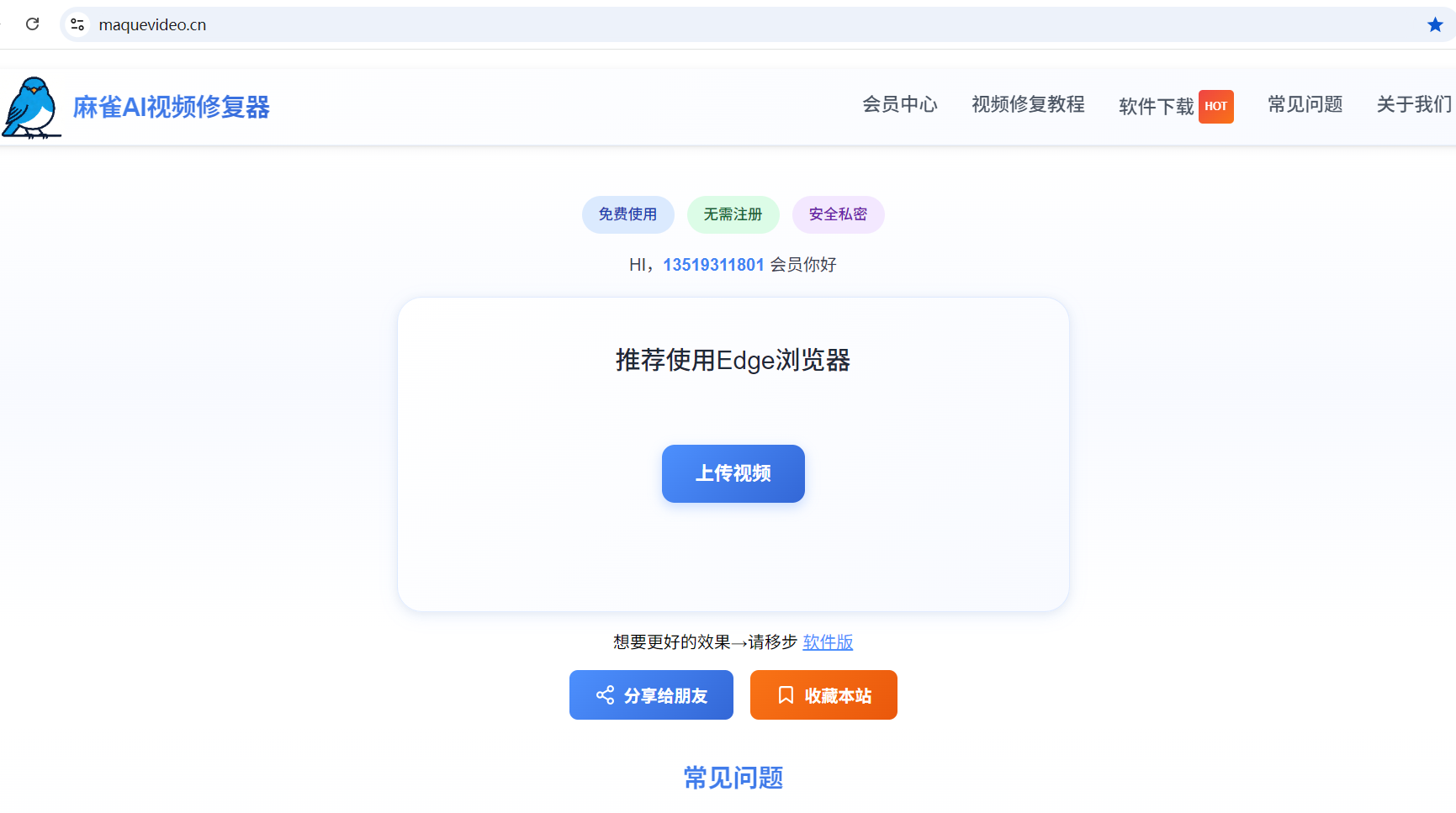Click the bird logo of 麻雀AI视频修复器
The height and width of the screenshot is (813, 1456).
pos(32,108)
